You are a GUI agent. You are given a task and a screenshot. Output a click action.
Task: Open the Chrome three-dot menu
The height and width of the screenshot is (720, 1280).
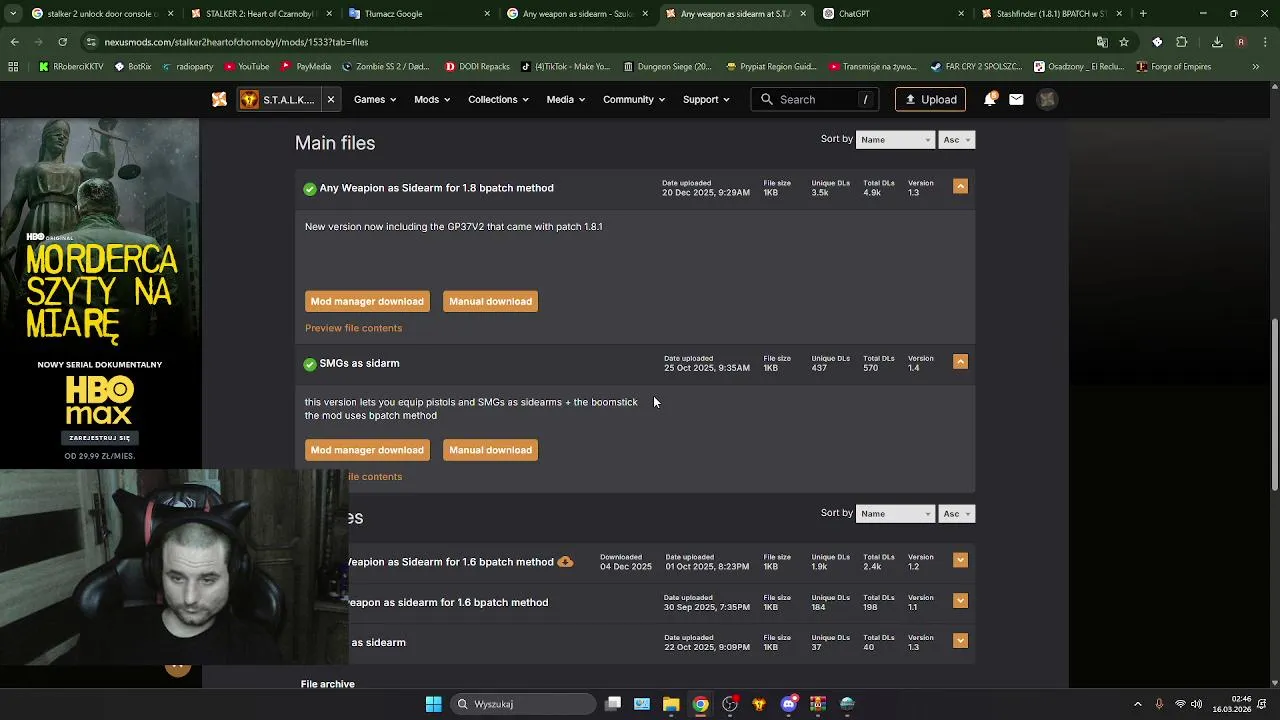(x=1264, y=42)
